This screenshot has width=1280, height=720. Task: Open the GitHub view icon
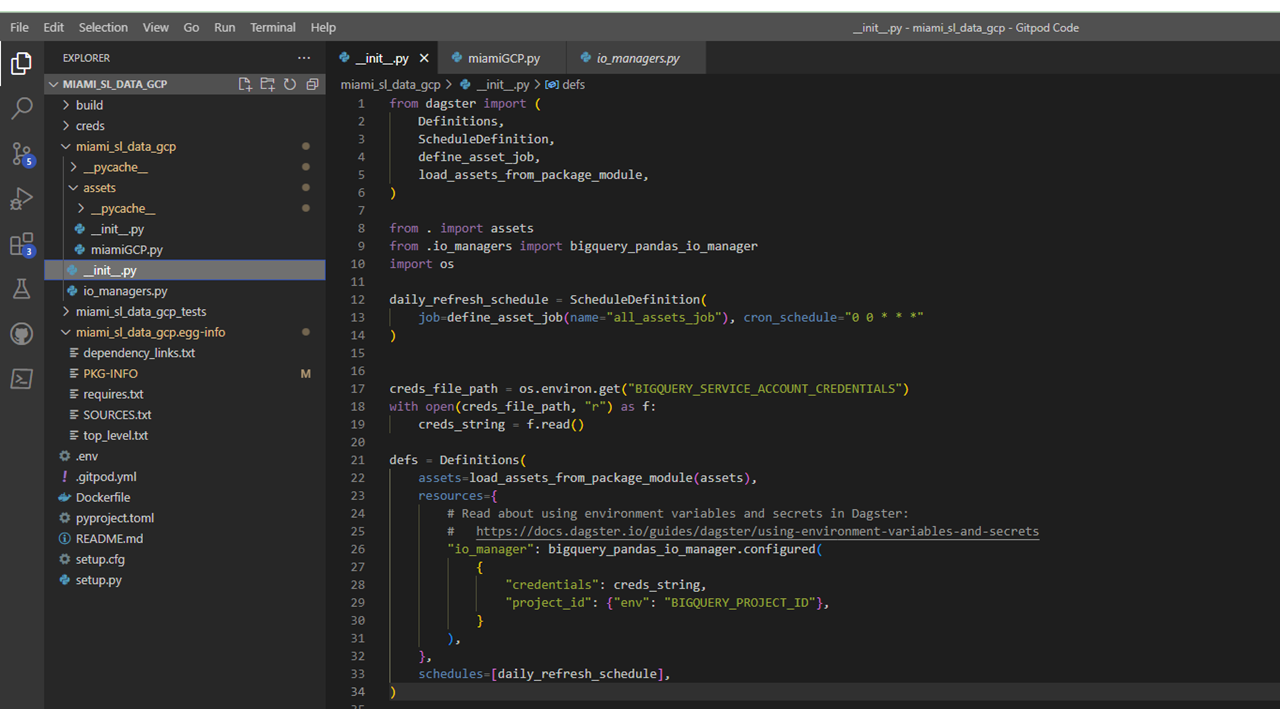tap(21, 334)
